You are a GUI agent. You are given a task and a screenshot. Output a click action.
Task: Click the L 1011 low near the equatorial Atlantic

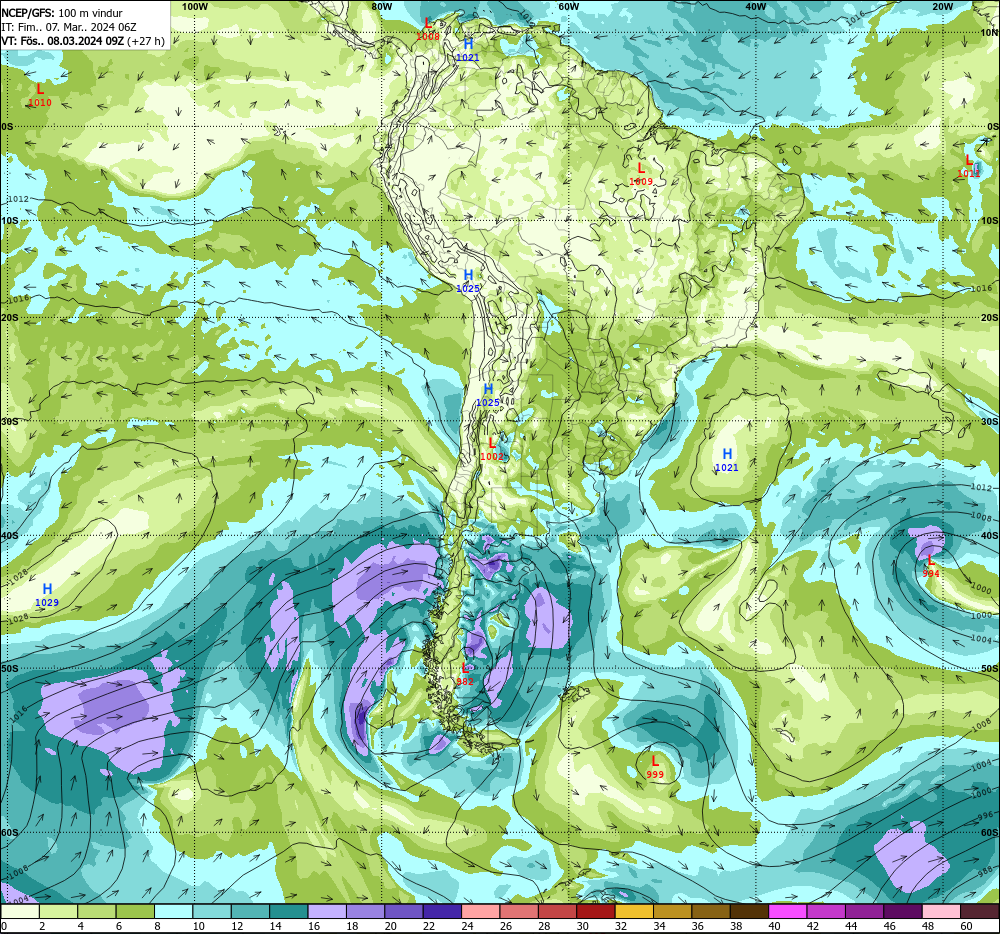(x=969, y=166)
